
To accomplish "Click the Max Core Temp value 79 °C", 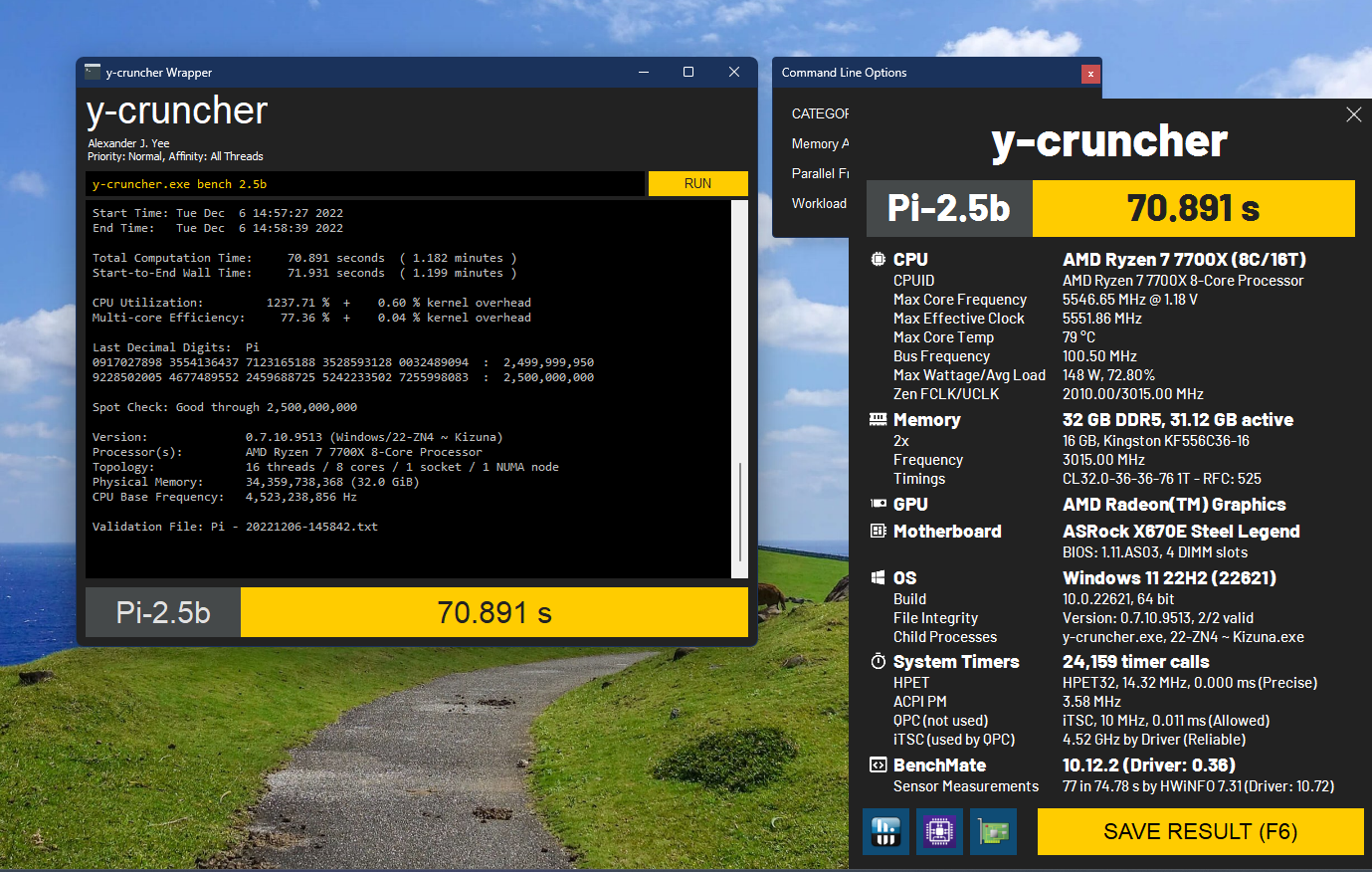I will coord(1078,336).
